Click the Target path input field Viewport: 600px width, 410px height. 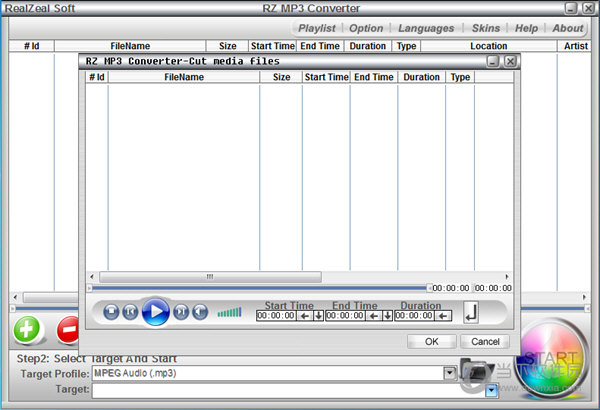[x=289, y=391]
